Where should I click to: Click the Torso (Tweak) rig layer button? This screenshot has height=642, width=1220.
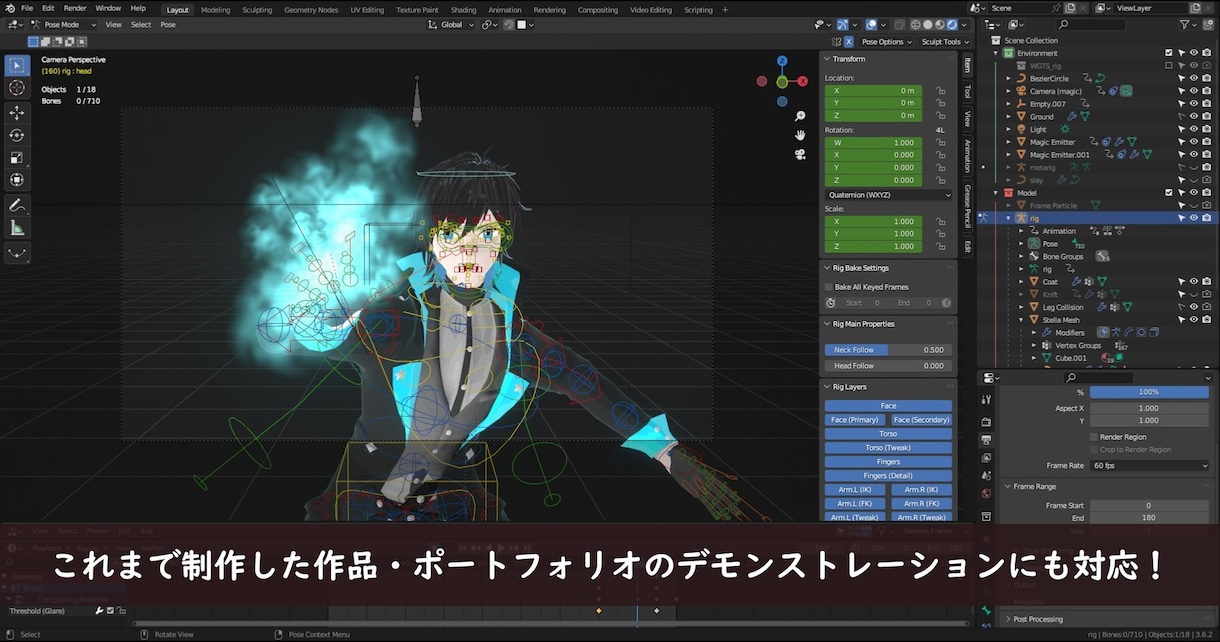888,448
